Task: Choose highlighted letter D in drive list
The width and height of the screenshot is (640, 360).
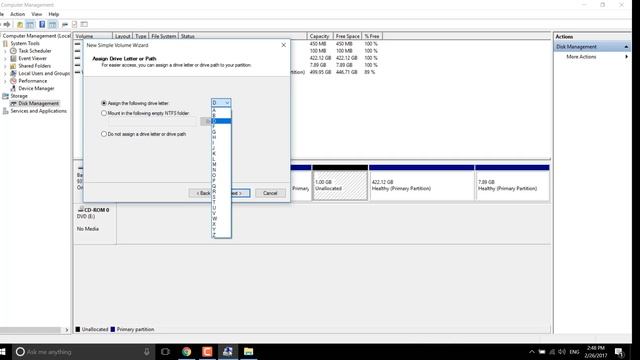Action: tap(221, 121)
